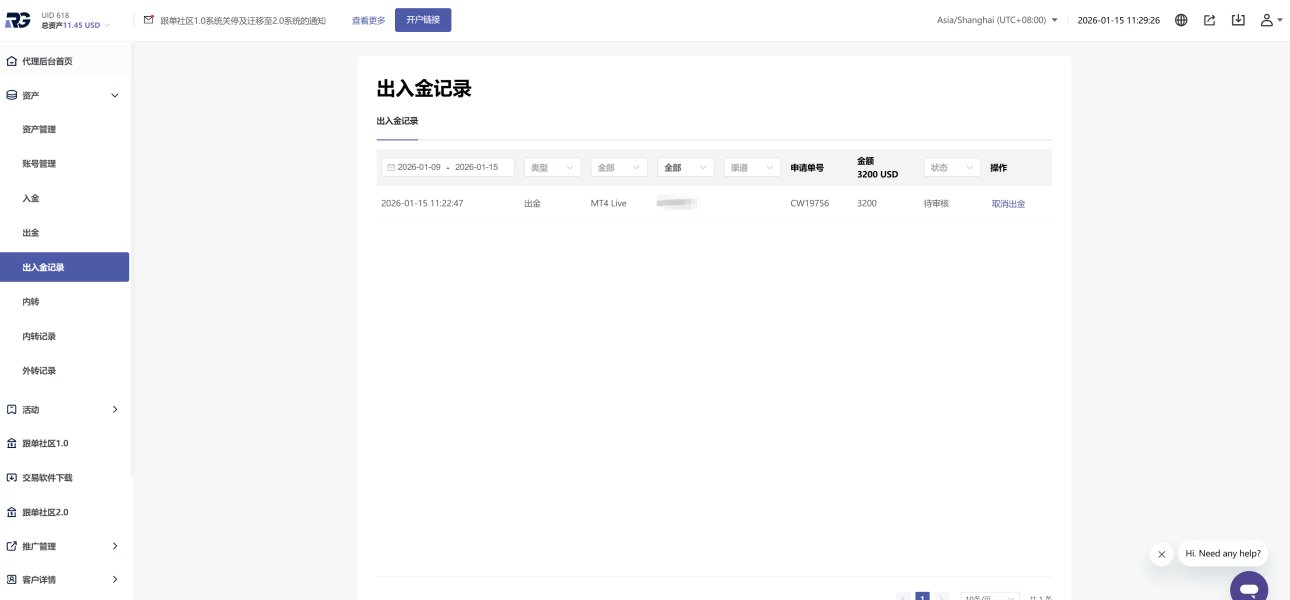
Task: Open the language globe icon
Action: (1181, 20)
